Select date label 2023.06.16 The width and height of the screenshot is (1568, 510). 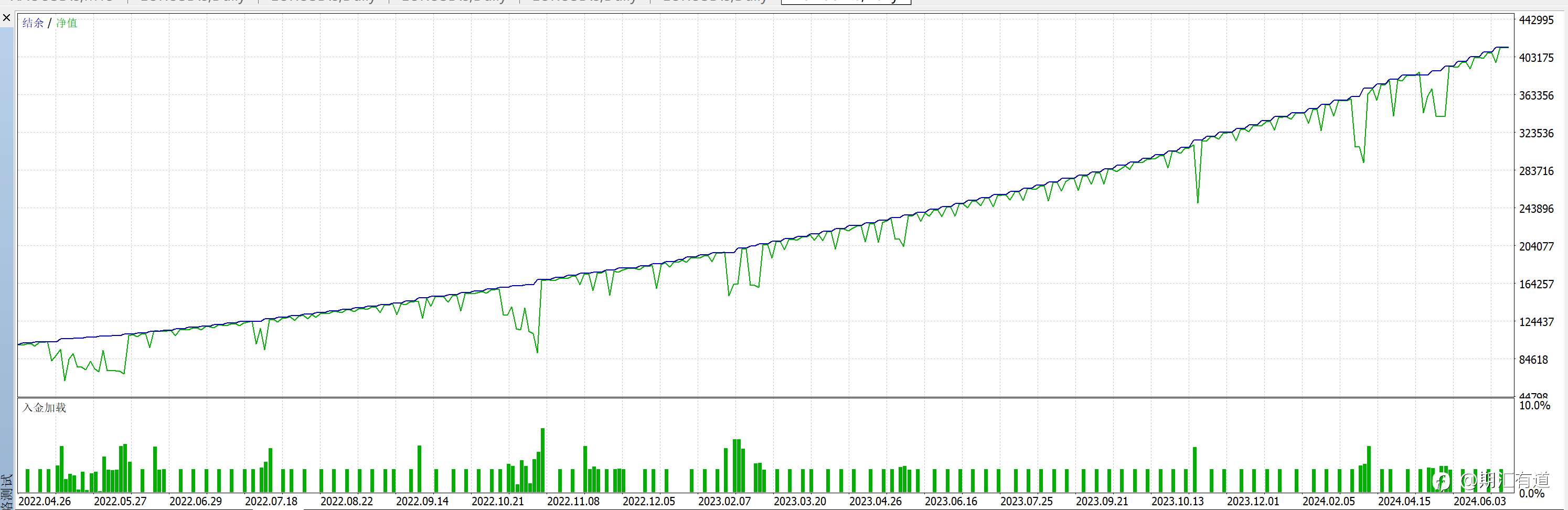pyautogui.click(x=951, y=502)
